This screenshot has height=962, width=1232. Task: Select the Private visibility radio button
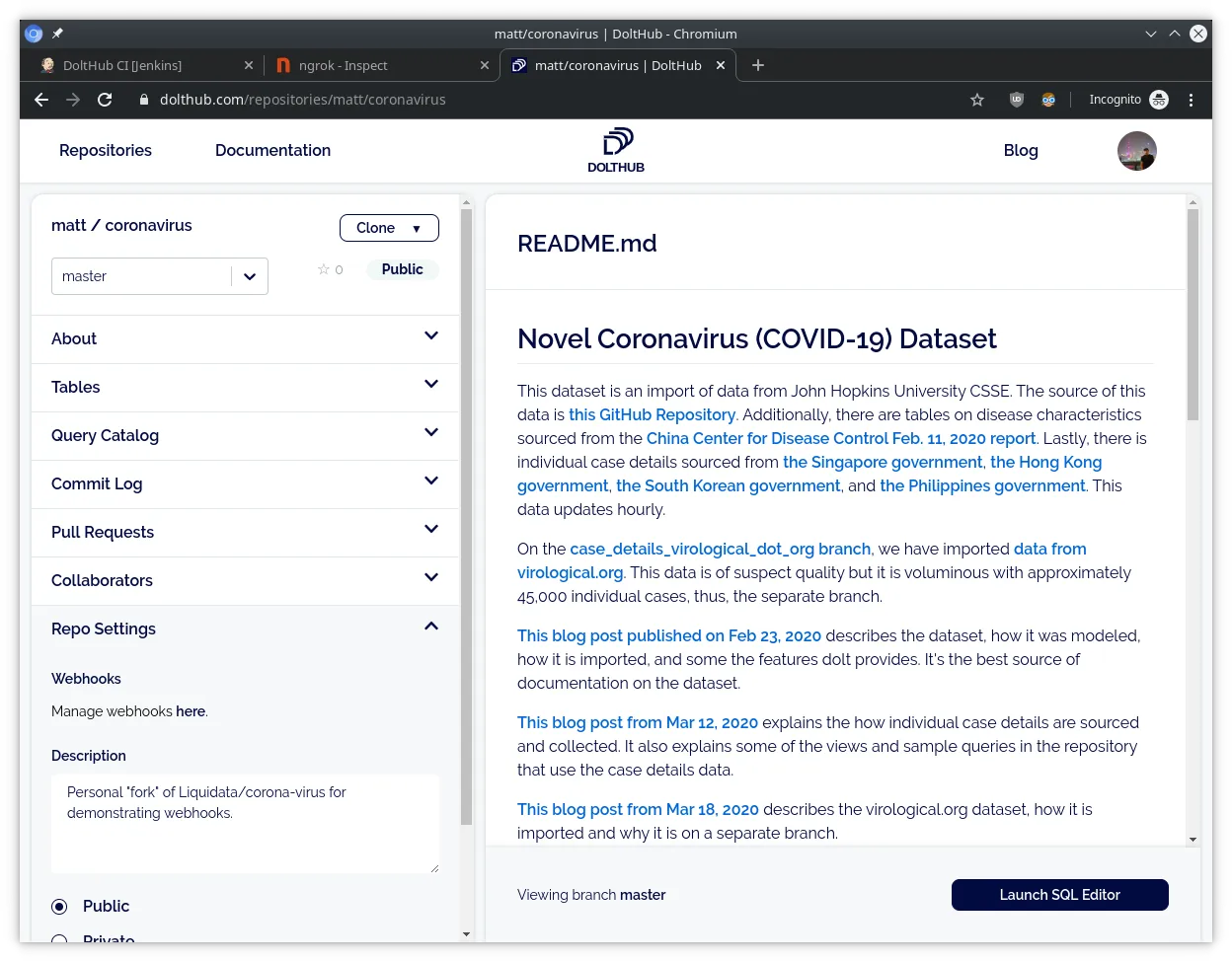(59, 940)
